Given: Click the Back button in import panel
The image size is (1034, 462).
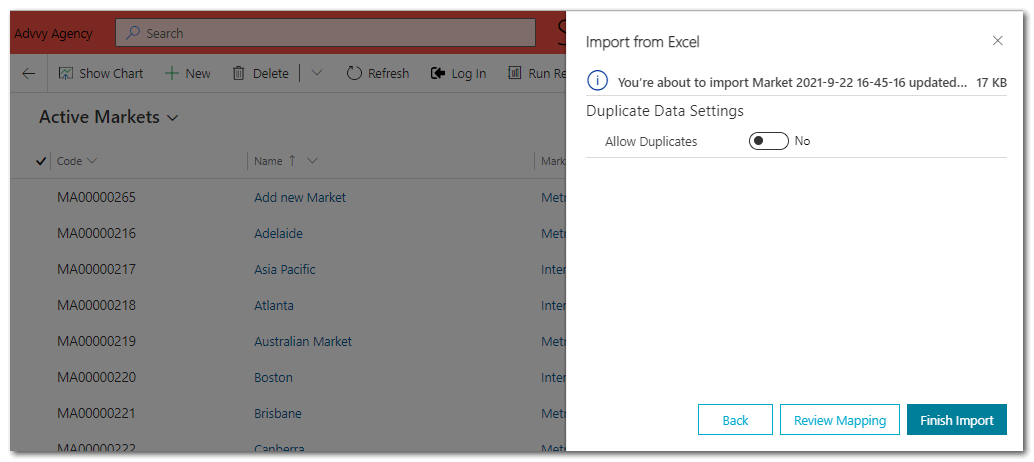Looking at the screenshot, I should pyautogui.click(x=735, y=420).
